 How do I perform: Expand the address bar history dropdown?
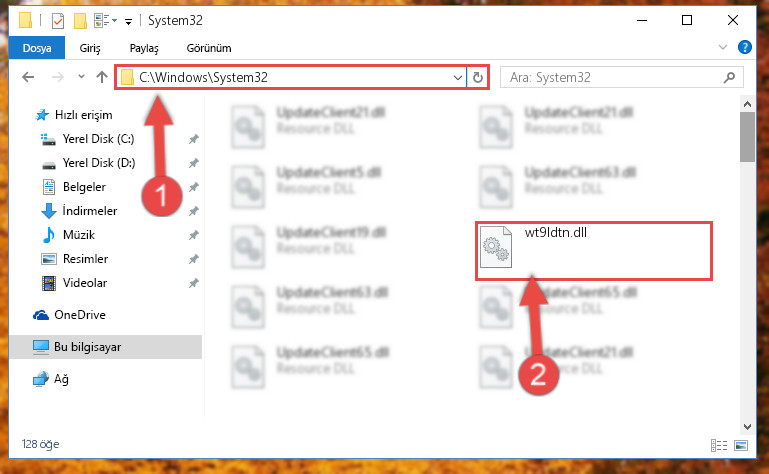(x=458, y=78)
